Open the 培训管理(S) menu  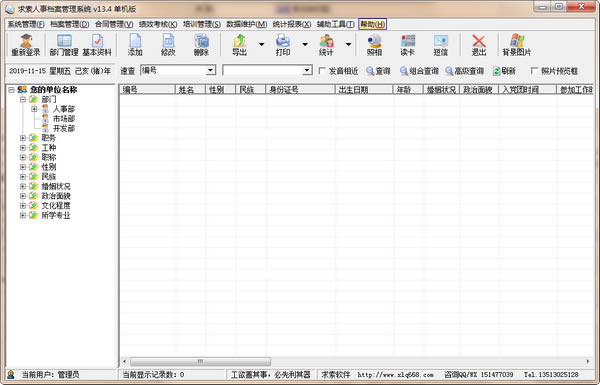pyautogui.click(x=202, y=24)
